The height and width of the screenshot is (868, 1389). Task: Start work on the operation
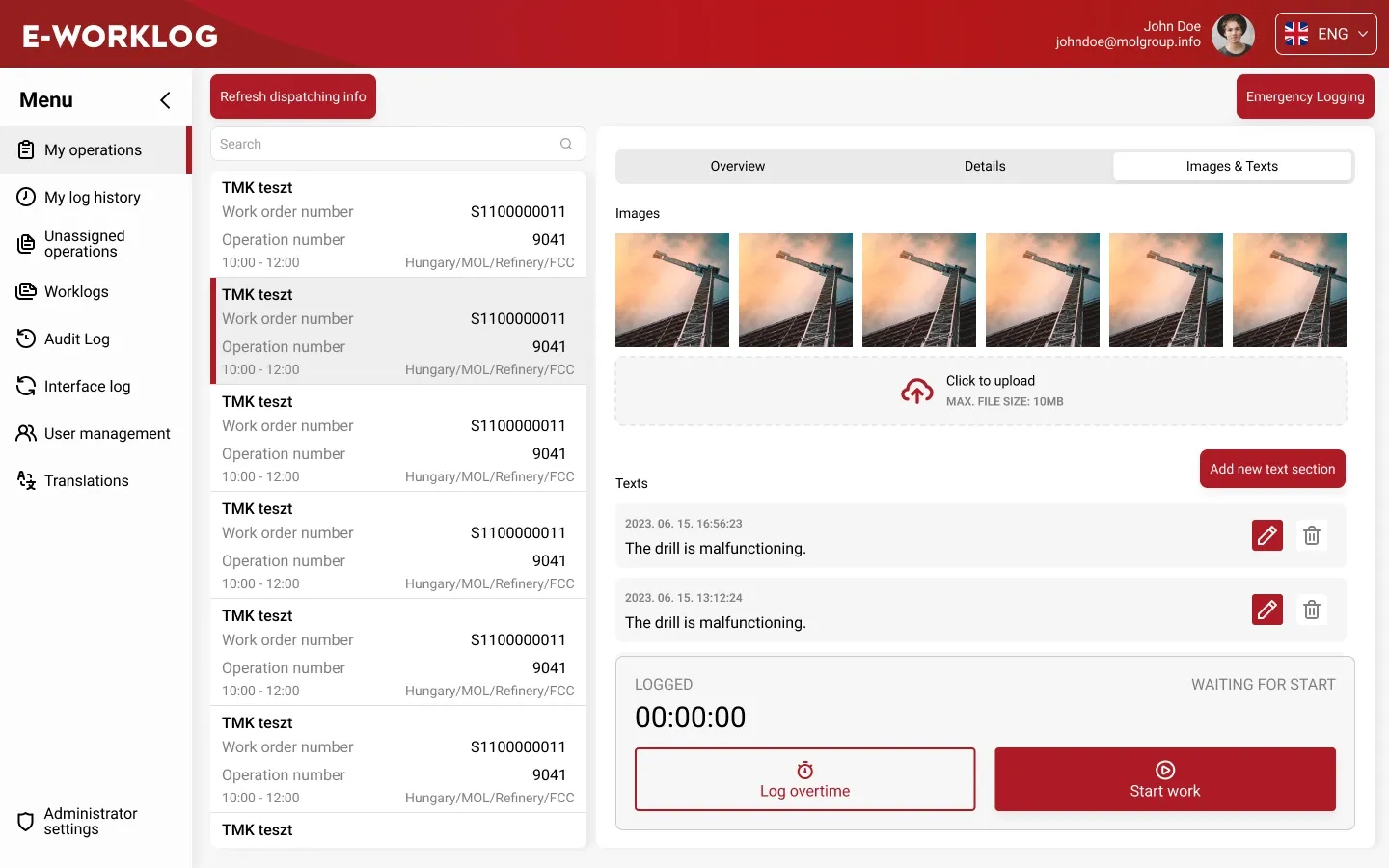pyautogui.click(x=1165, y=779)
